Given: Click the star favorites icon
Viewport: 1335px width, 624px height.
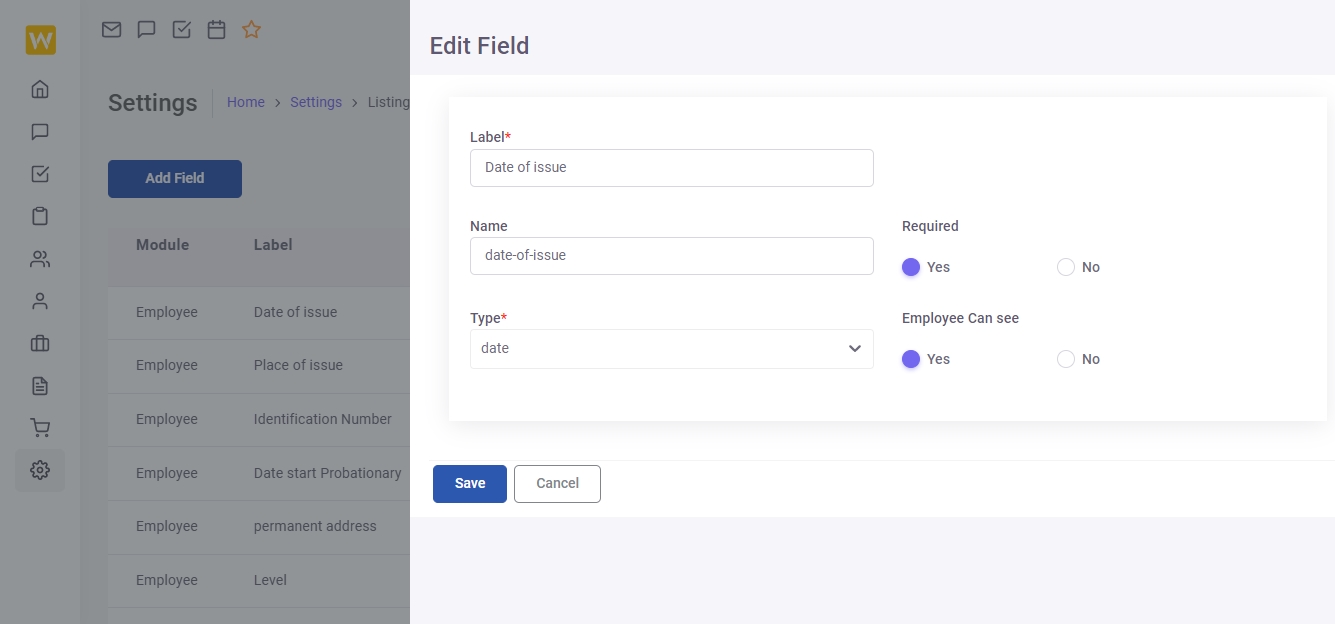Looking at the screenshot, I should [x=251, y=30].
